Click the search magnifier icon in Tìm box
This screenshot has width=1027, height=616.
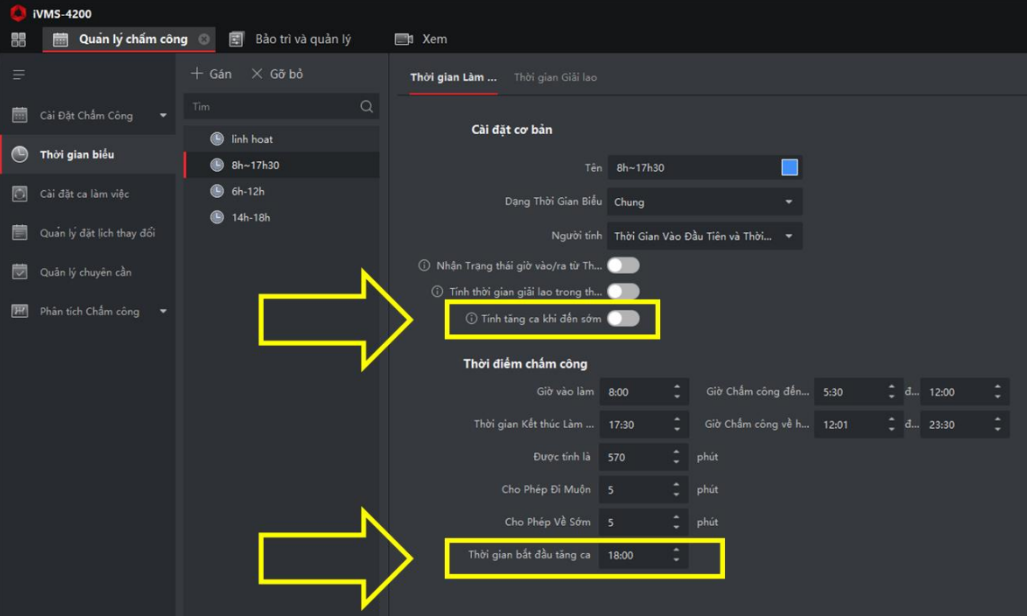click(x=366, y=107)
